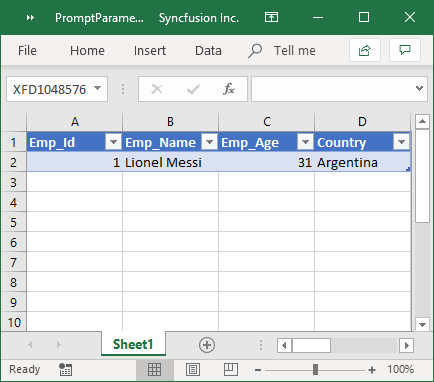
Task: Select the Emp_Id header cell text
Action: click(52, 143)
